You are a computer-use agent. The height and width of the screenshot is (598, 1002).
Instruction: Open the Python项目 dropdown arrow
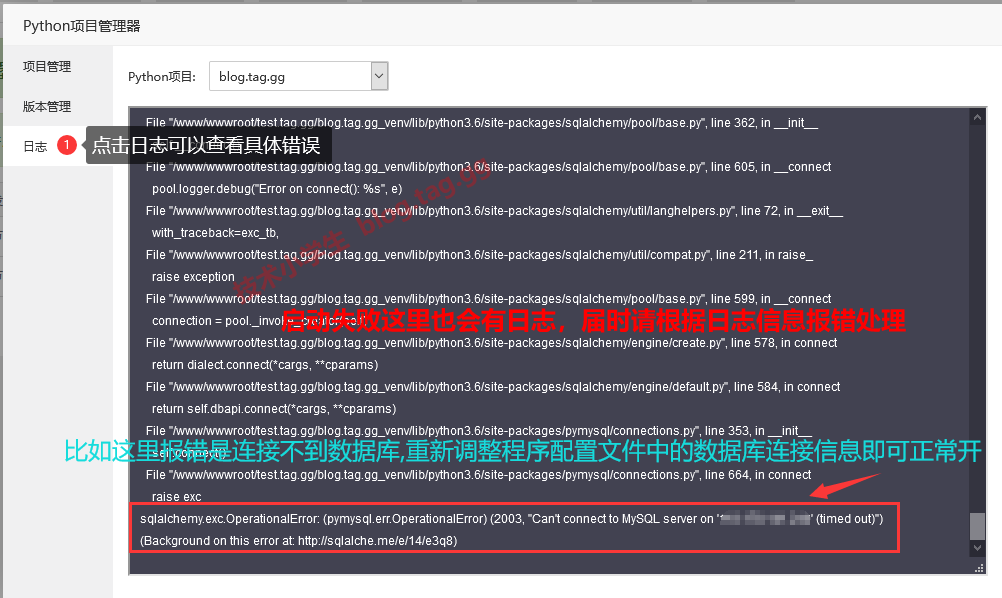379,76
